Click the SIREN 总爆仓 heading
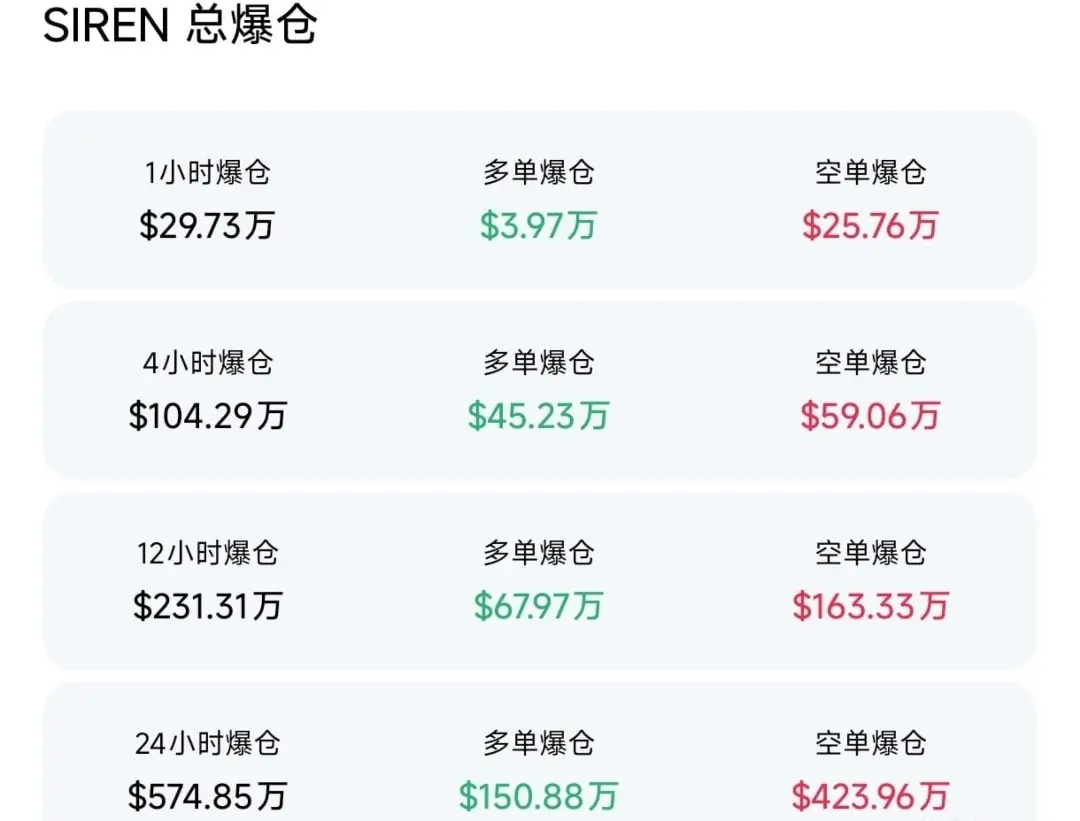Screen dimensions: 1080x821 tap(179, 26)
